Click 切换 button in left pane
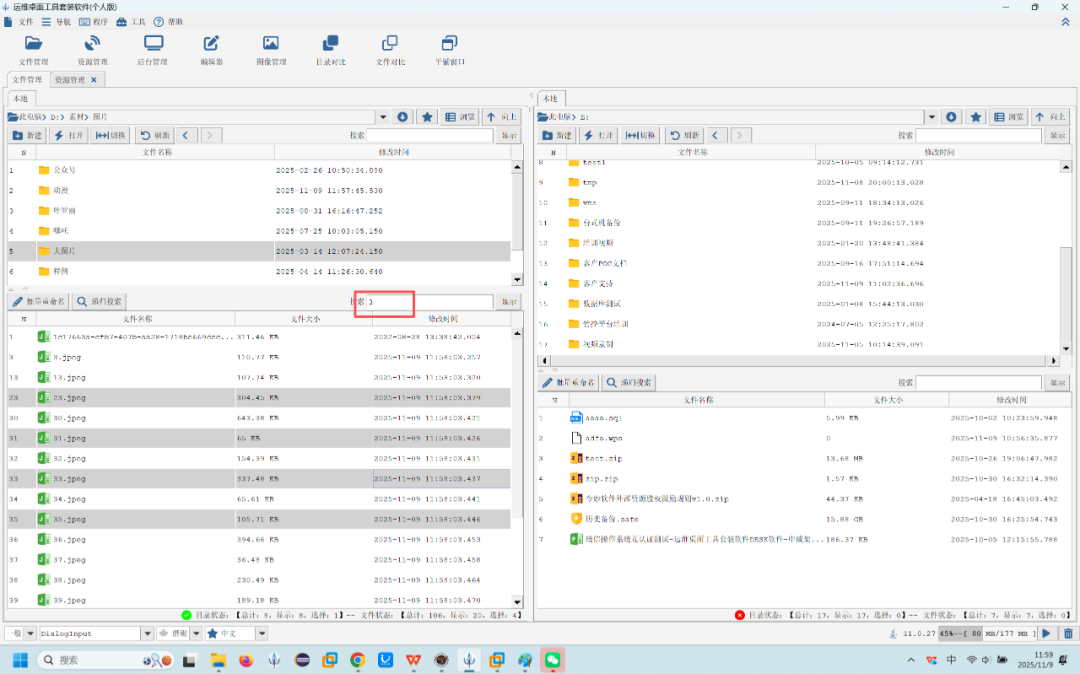This screenshot has height=674, width=1080. click(x=110, y=136)
